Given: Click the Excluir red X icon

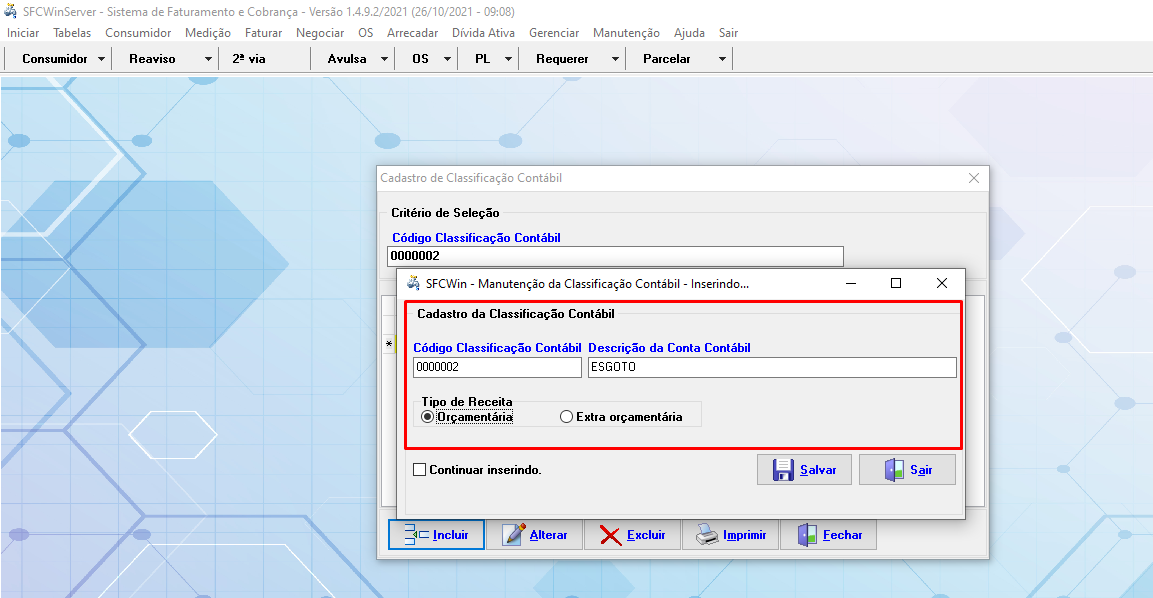Looking at the screenshot, I should (610, 535).
